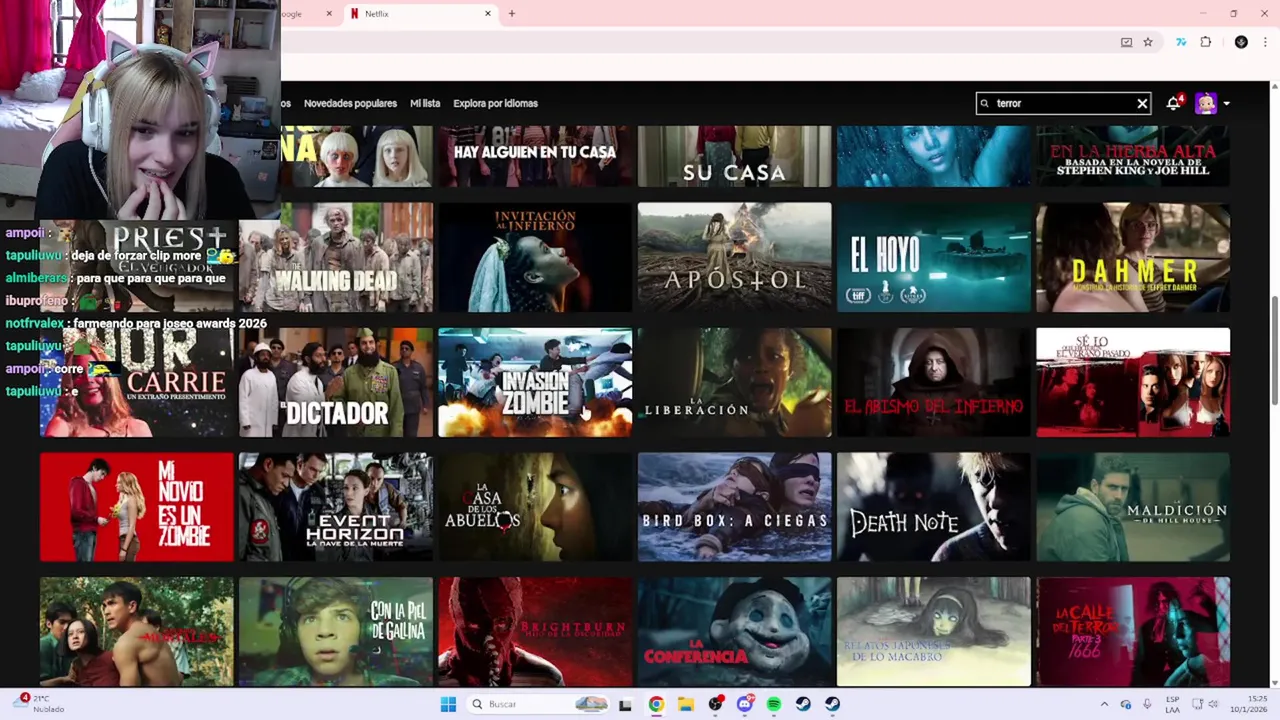Open the Dahmer series card
Viewport: 1280px width, 720px height.
1133,257
